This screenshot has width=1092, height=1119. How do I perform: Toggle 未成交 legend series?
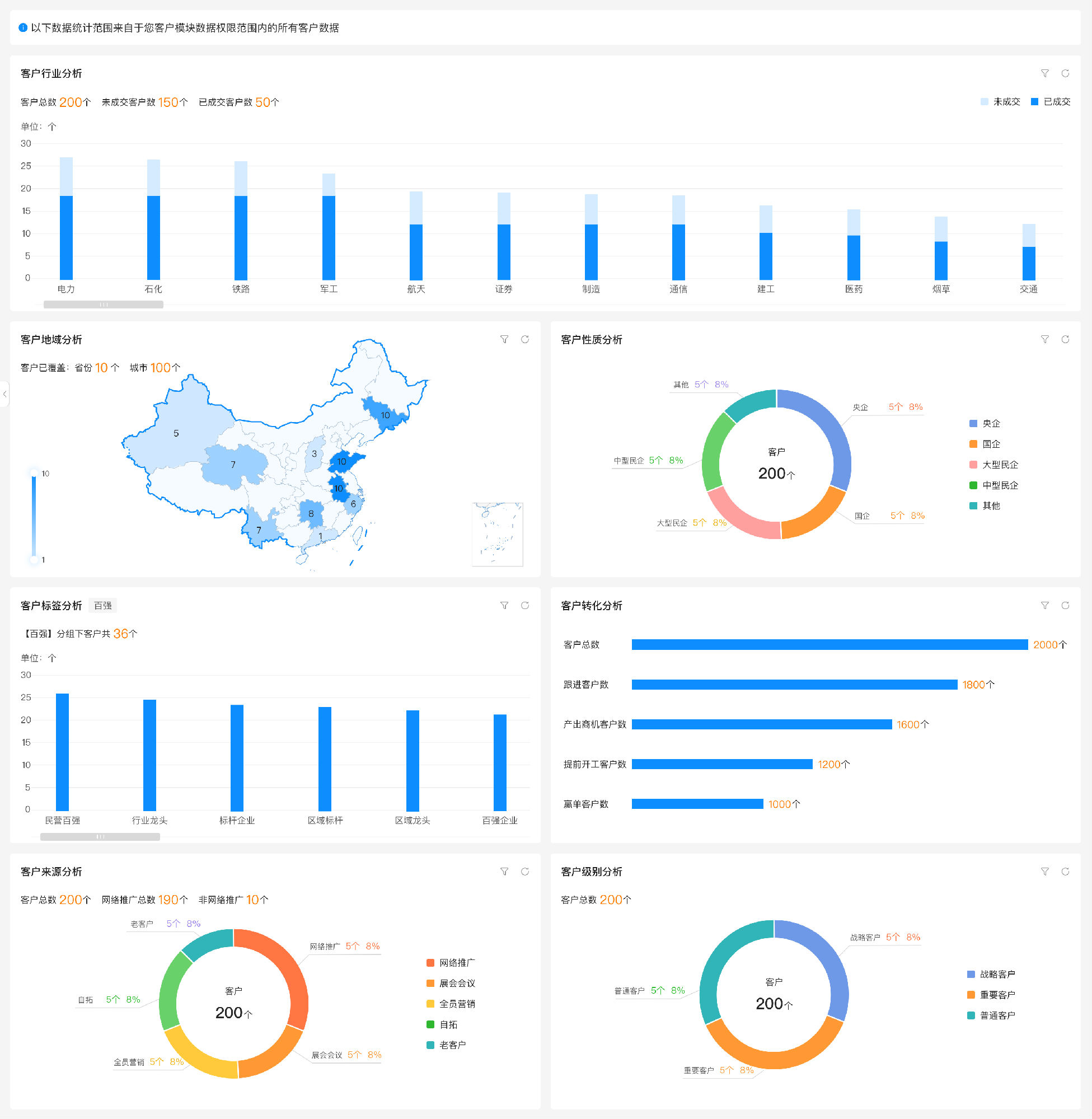[x=1000, y=102]
